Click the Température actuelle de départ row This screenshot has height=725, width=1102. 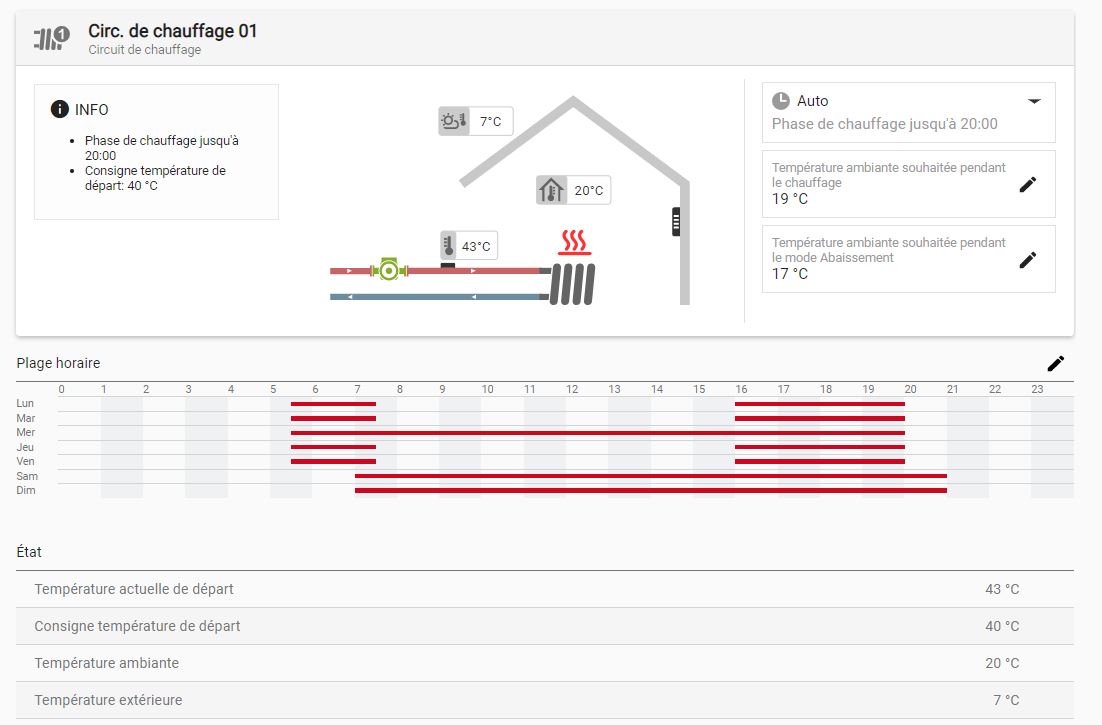click(x=545, y=589)
